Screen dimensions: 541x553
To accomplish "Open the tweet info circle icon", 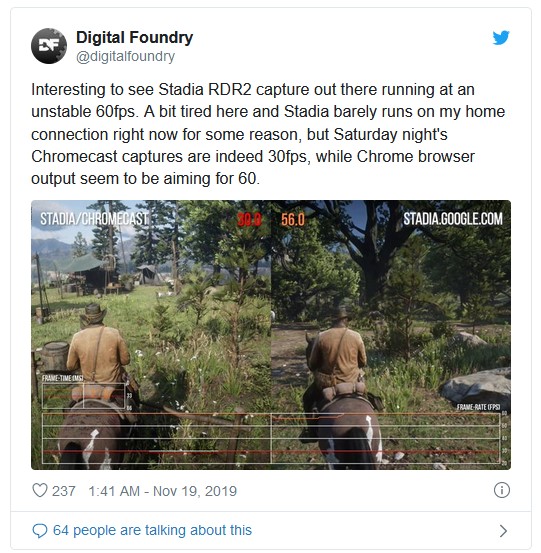I will click(502, 490).
